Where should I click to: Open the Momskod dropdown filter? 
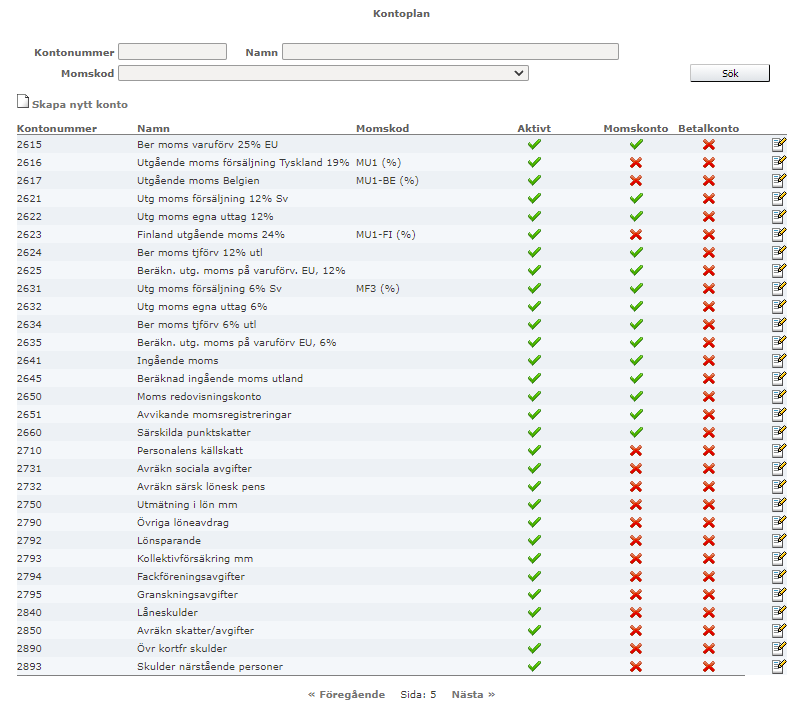323,73
